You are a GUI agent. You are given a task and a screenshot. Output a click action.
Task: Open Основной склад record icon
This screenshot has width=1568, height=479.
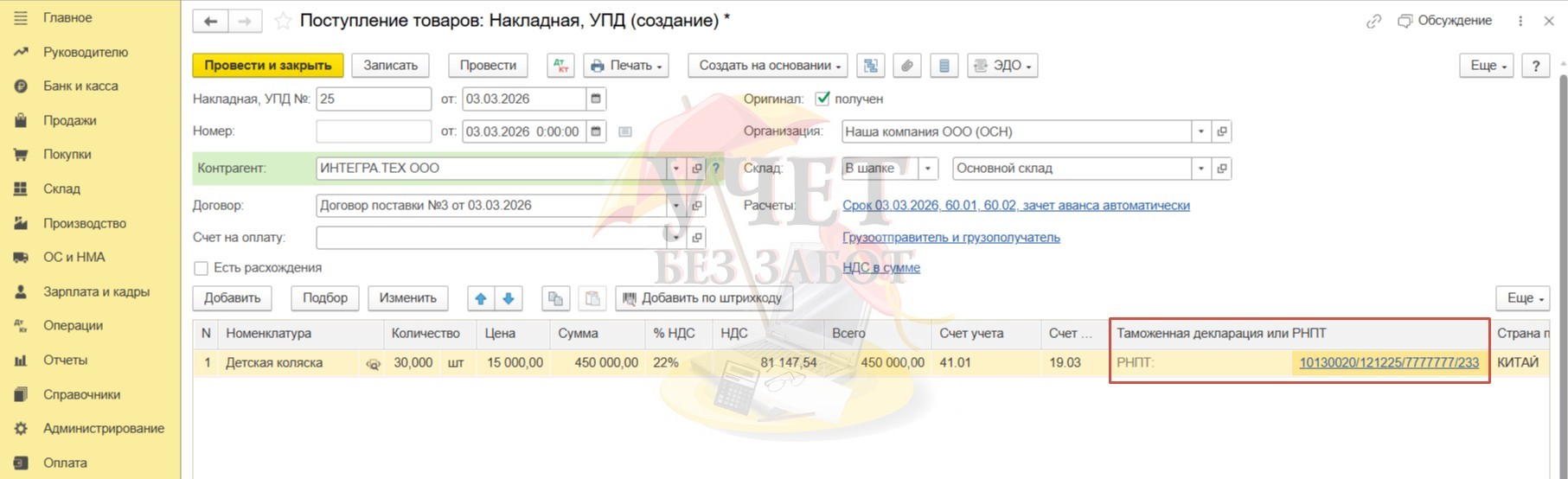[1222, 169]
